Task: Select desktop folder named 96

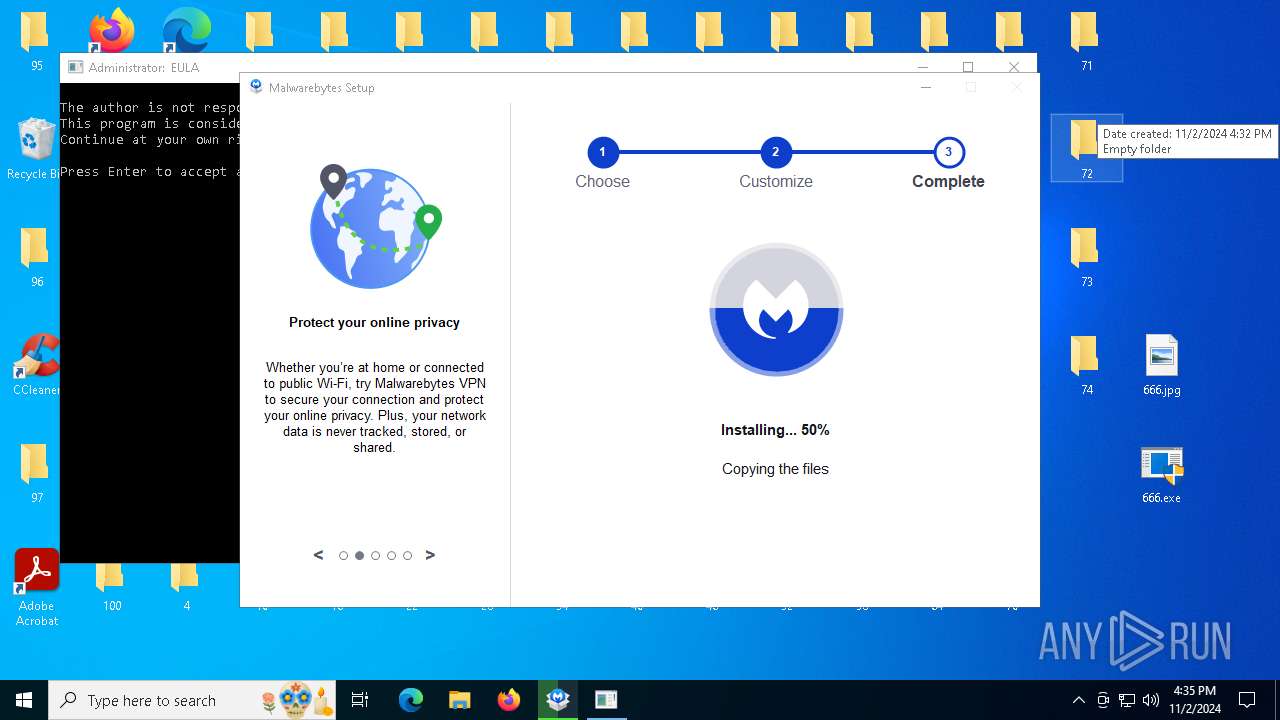Action: click(37, 257)
